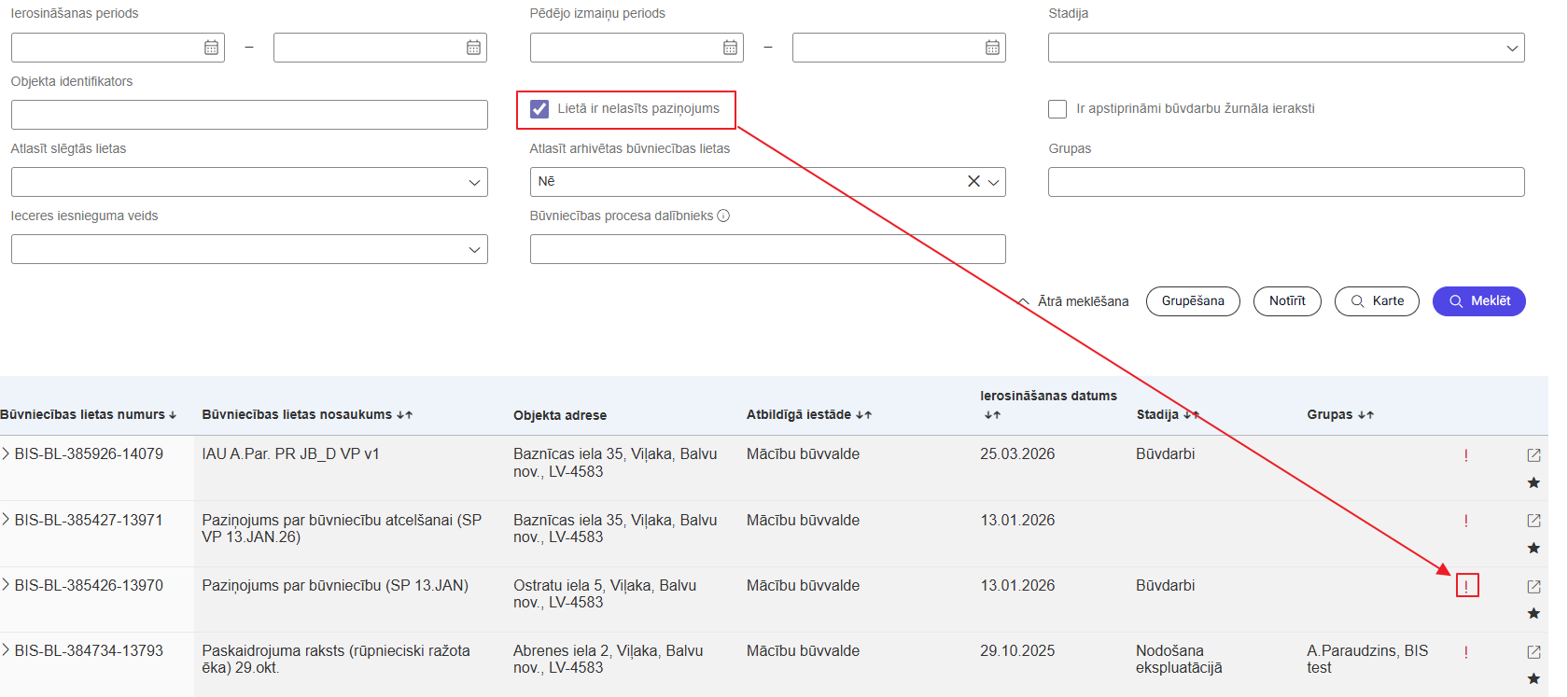Mark BIS-BL-385427-13971 as favorite with star

1533,548
